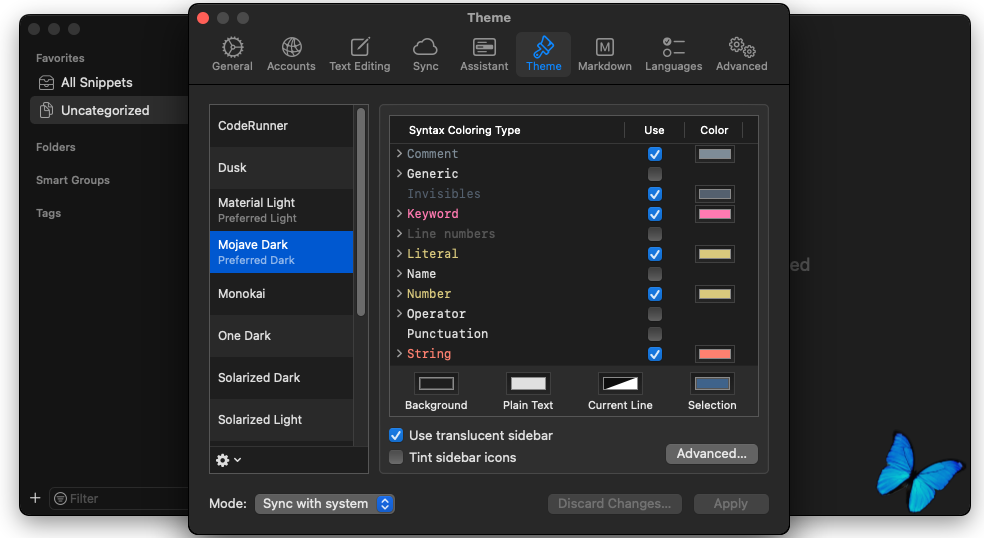
Task: Open the Sync cloud icon
Action: [x=425, y=47]
